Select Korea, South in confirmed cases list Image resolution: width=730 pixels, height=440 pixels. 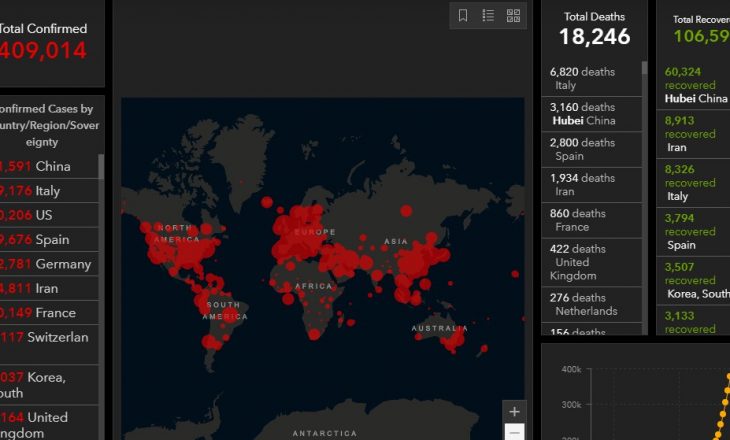49,385
